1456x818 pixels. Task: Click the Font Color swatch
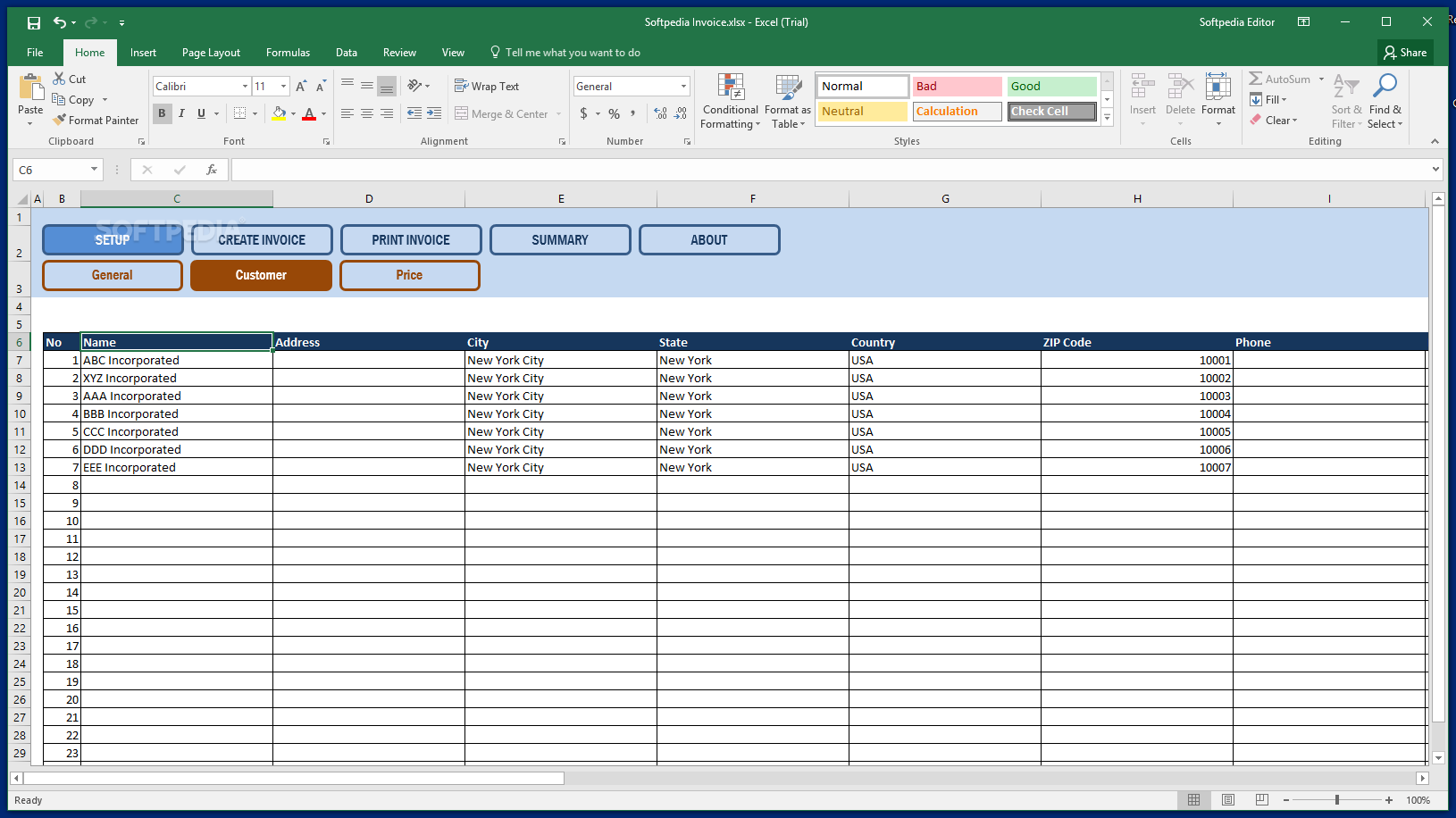pyautogui.click(x=309, y=113)
